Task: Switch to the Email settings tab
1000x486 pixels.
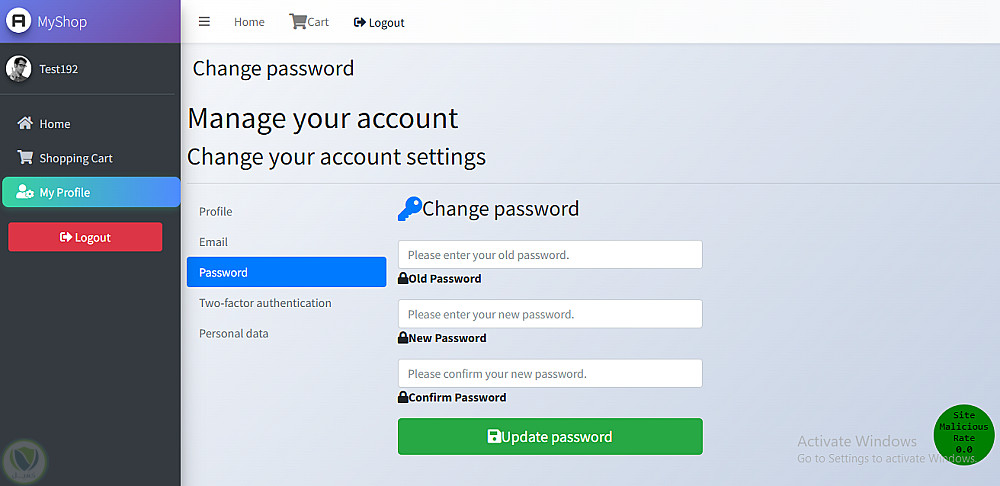Action: 213,242
